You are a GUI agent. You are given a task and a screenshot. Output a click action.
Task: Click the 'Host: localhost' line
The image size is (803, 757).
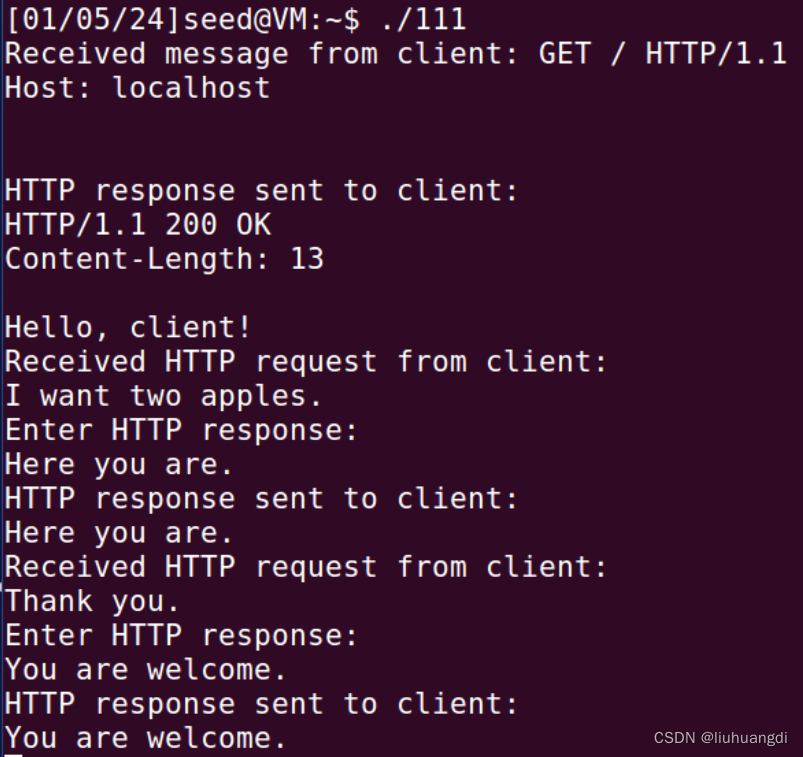(x=137, y=88)
